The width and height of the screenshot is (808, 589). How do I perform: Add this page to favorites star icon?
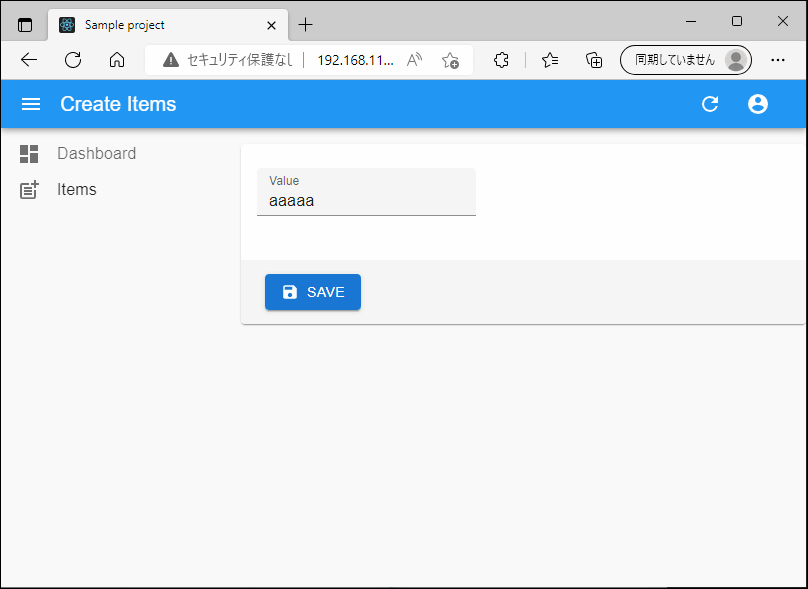(x=450, y=60)
